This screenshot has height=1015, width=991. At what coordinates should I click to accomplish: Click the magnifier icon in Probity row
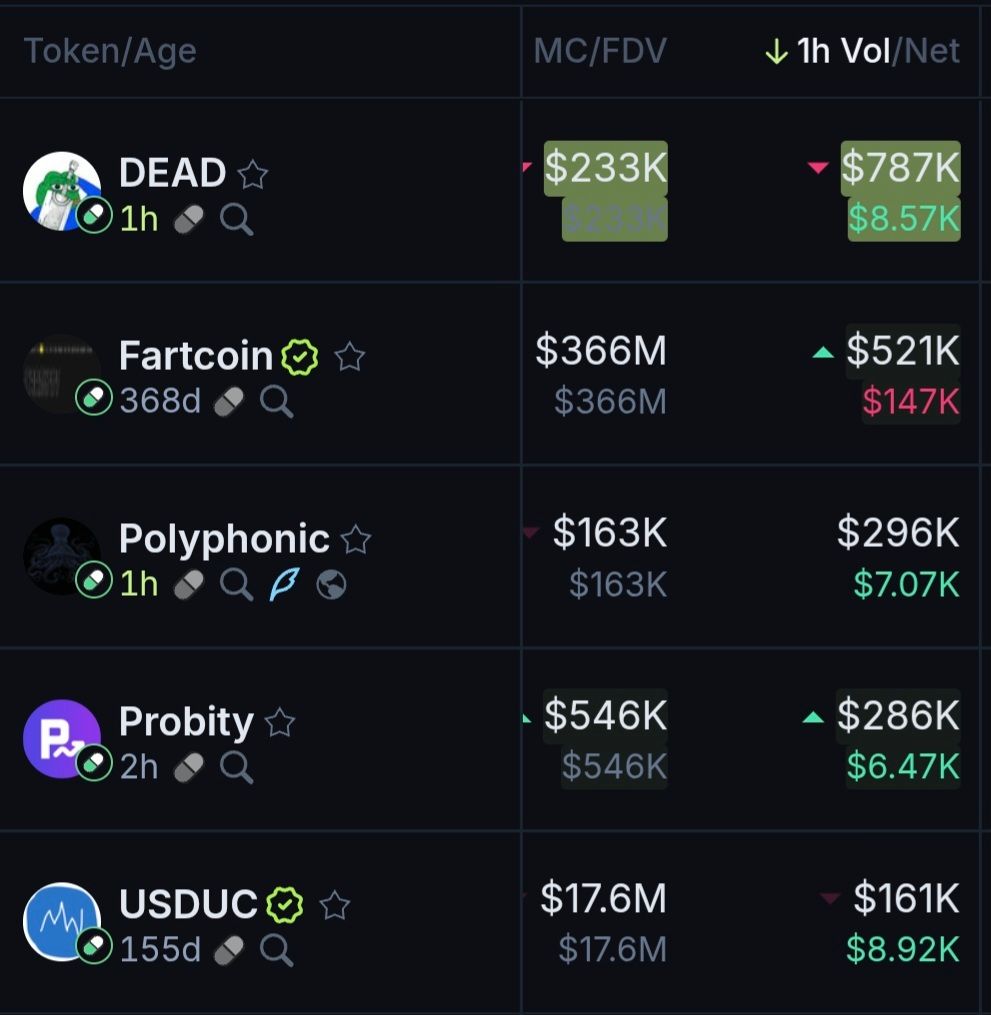[236, 767]
